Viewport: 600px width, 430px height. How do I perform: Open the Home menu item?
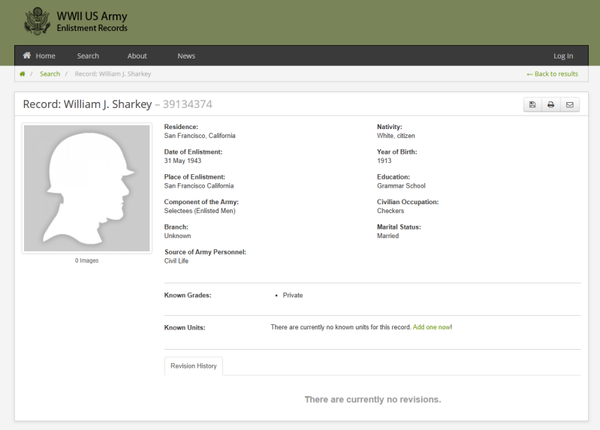coord(39,56)
